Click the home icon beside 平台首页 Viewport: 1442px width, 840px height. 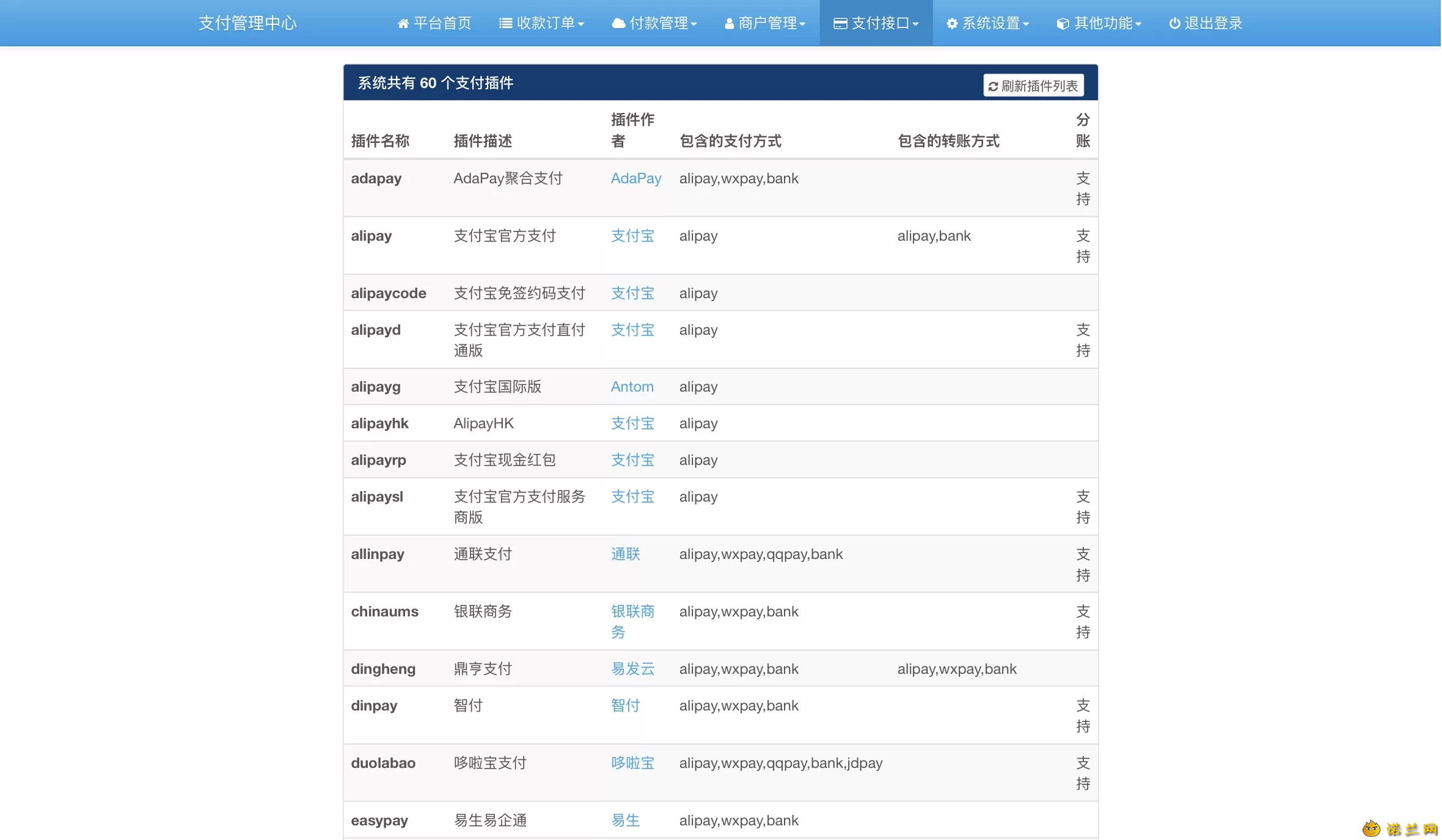(x=403, y=24)
